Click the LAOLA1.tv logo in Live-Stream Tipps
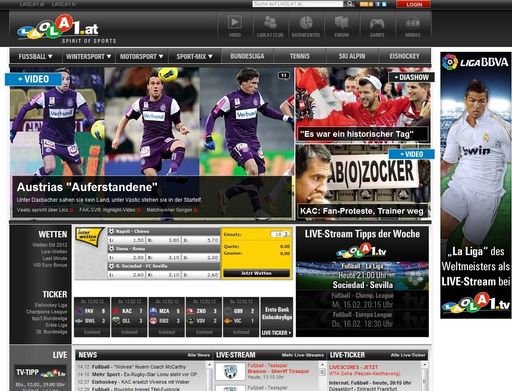512x391 pixels. 361,250
